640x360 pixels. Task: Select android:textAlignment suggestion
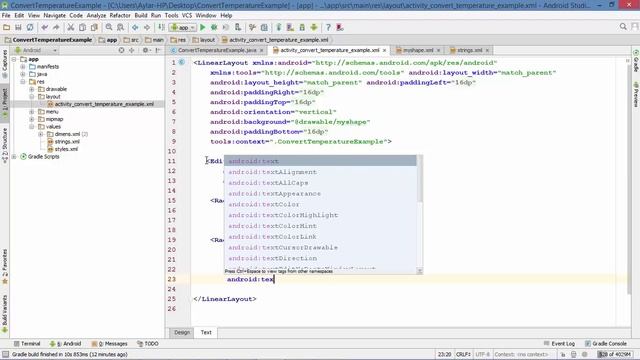point(320,172)
